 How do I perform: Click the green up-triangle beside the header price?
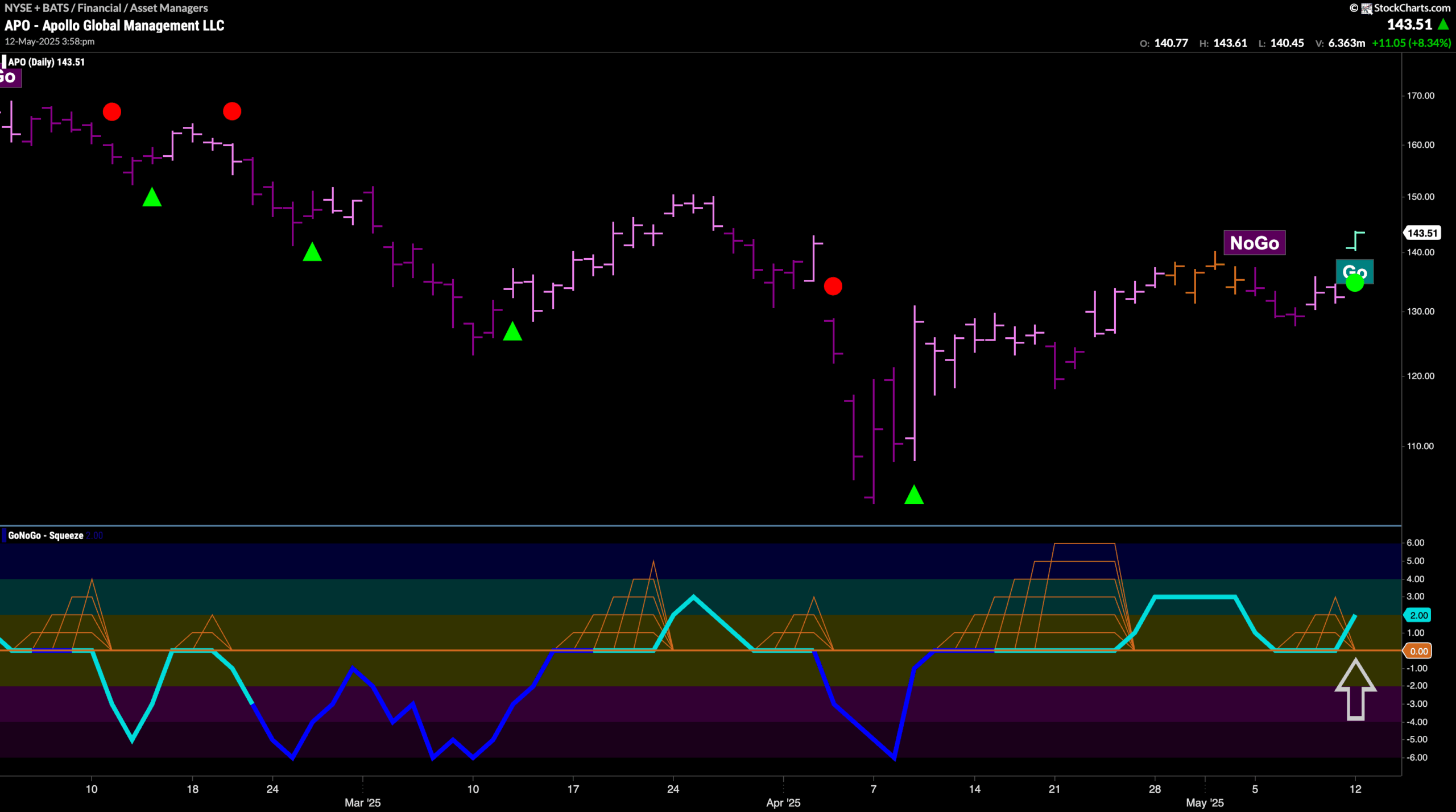point(1443,24)
